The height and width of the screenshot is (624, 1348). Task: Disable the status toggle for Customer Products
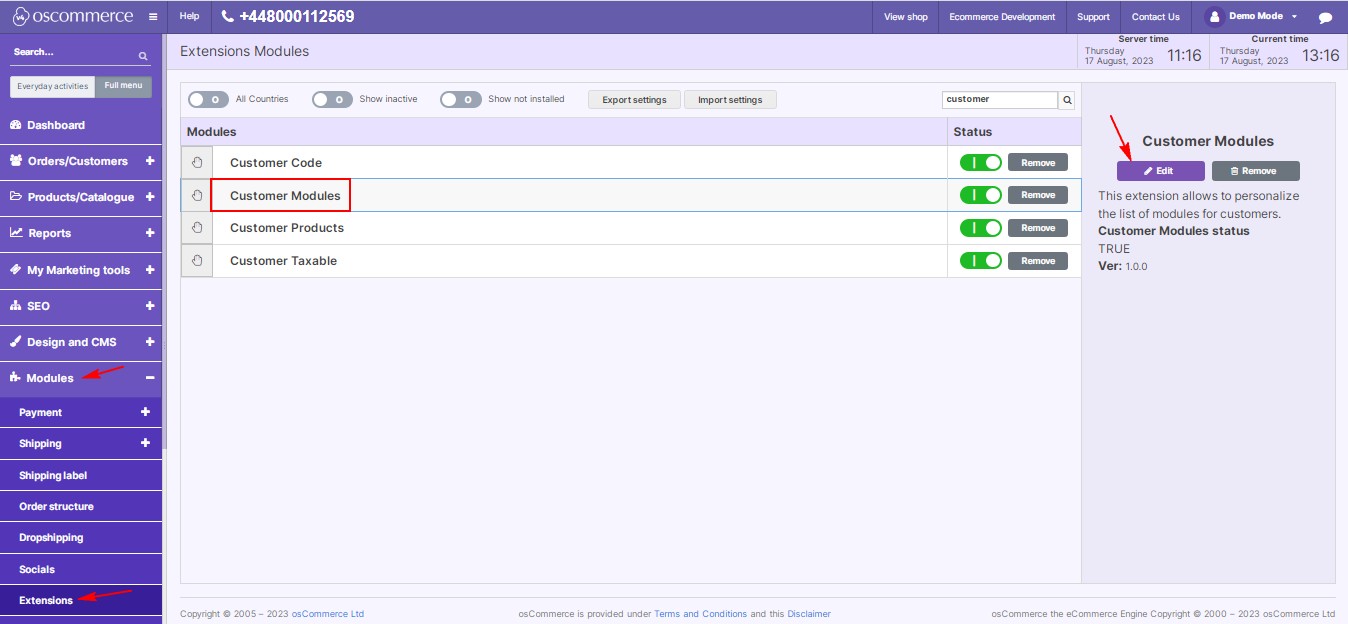979,227
